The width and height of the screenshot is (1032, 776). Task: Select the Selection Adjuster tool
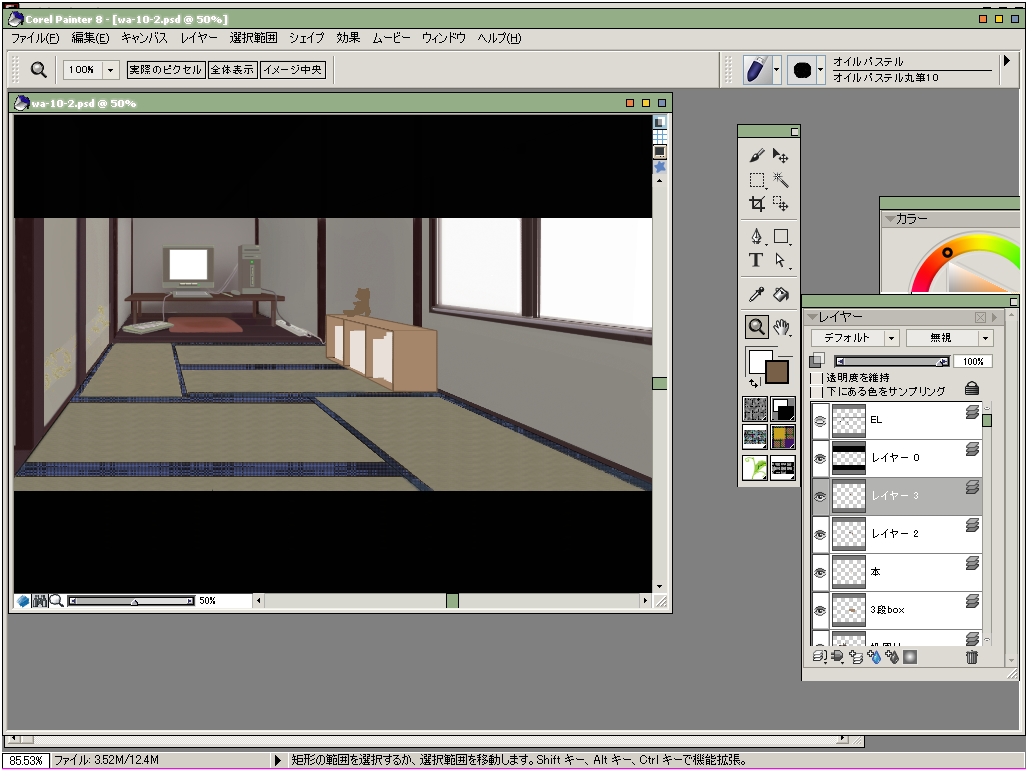(x=781, y=204)
